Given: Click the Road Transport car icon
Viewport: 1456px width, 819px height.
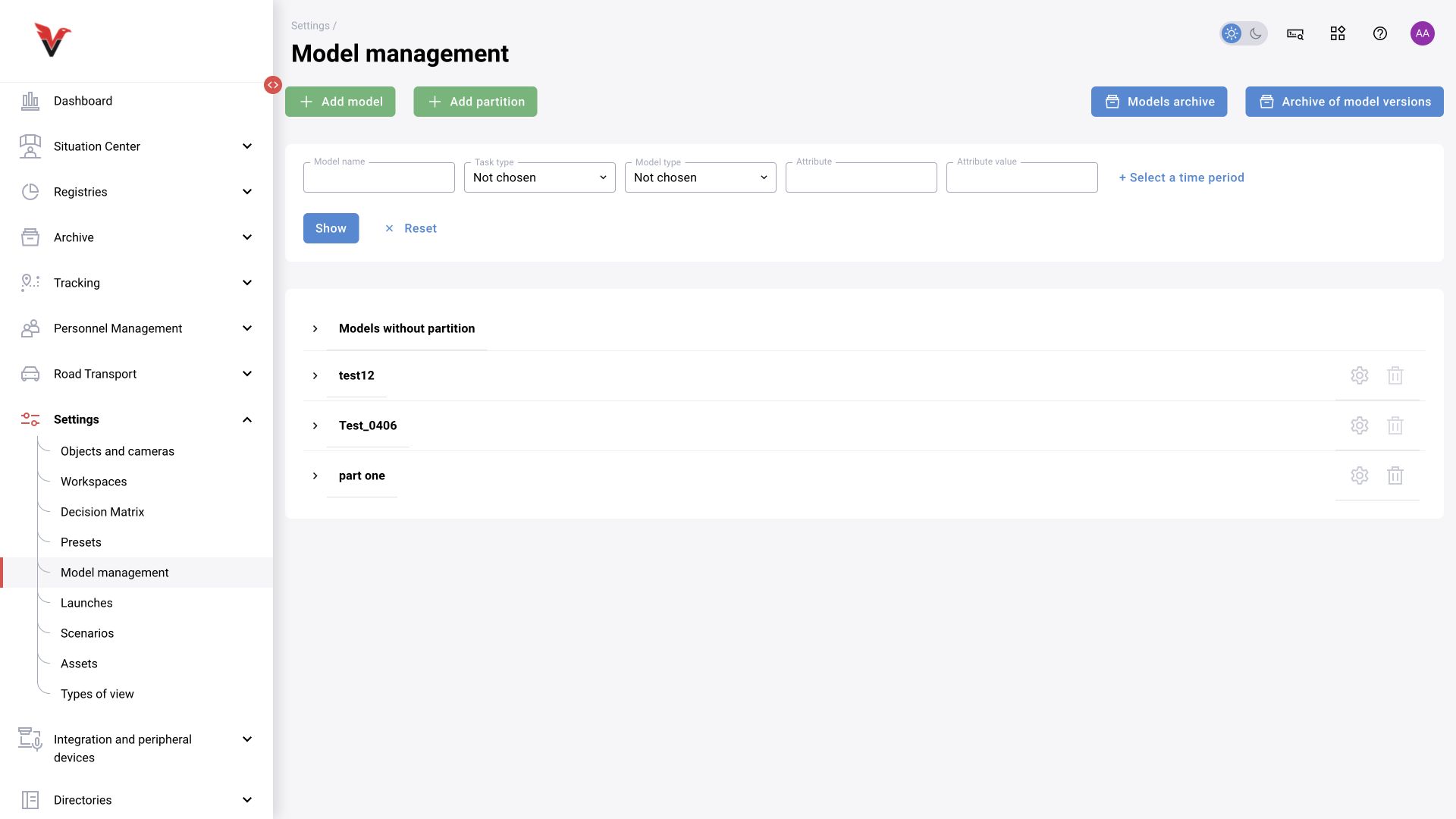Looking at the screenshot, I should pos(30,374).
